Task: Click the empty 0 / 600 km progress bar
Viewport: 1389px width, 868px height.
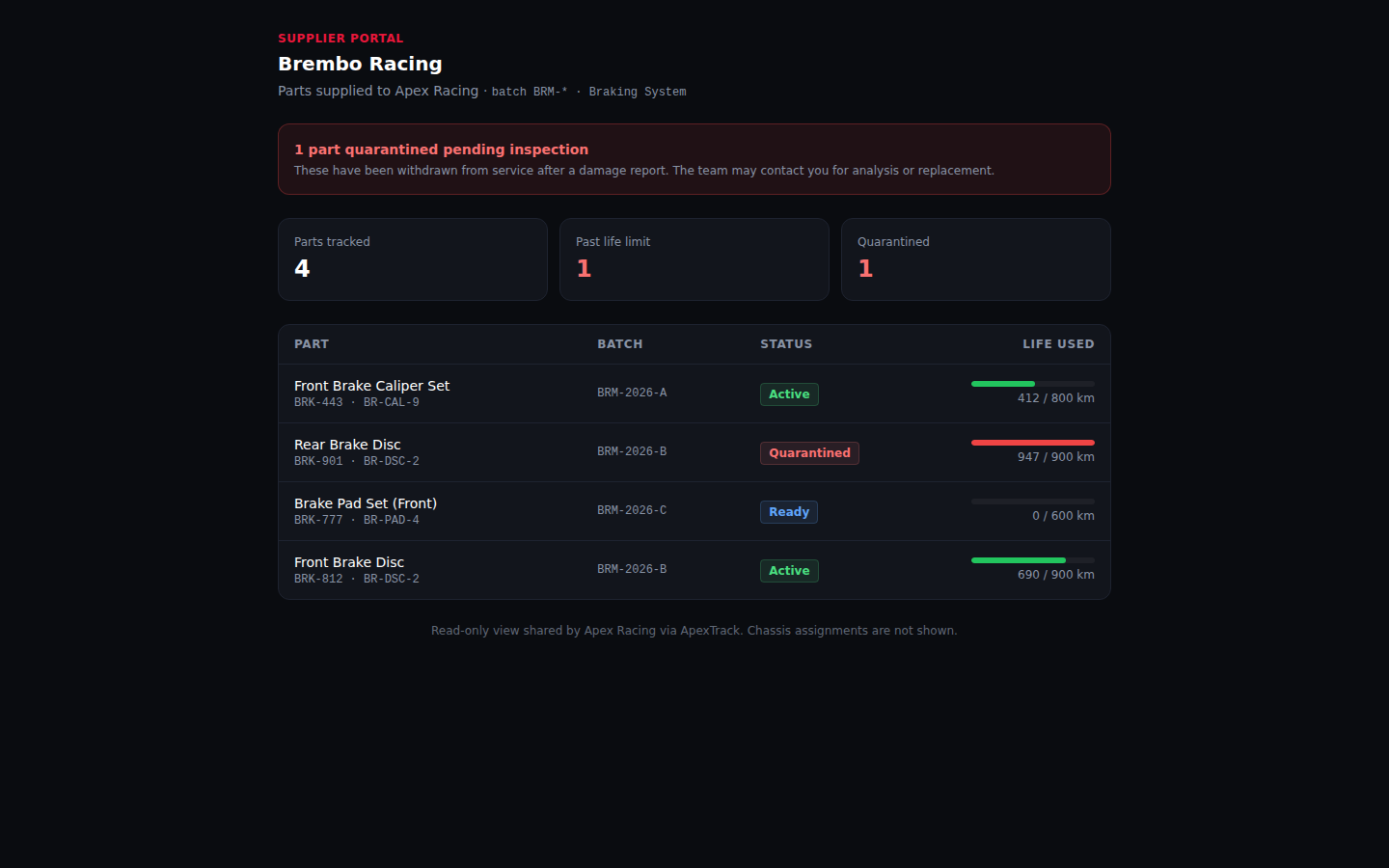Action: [1033, 502]
